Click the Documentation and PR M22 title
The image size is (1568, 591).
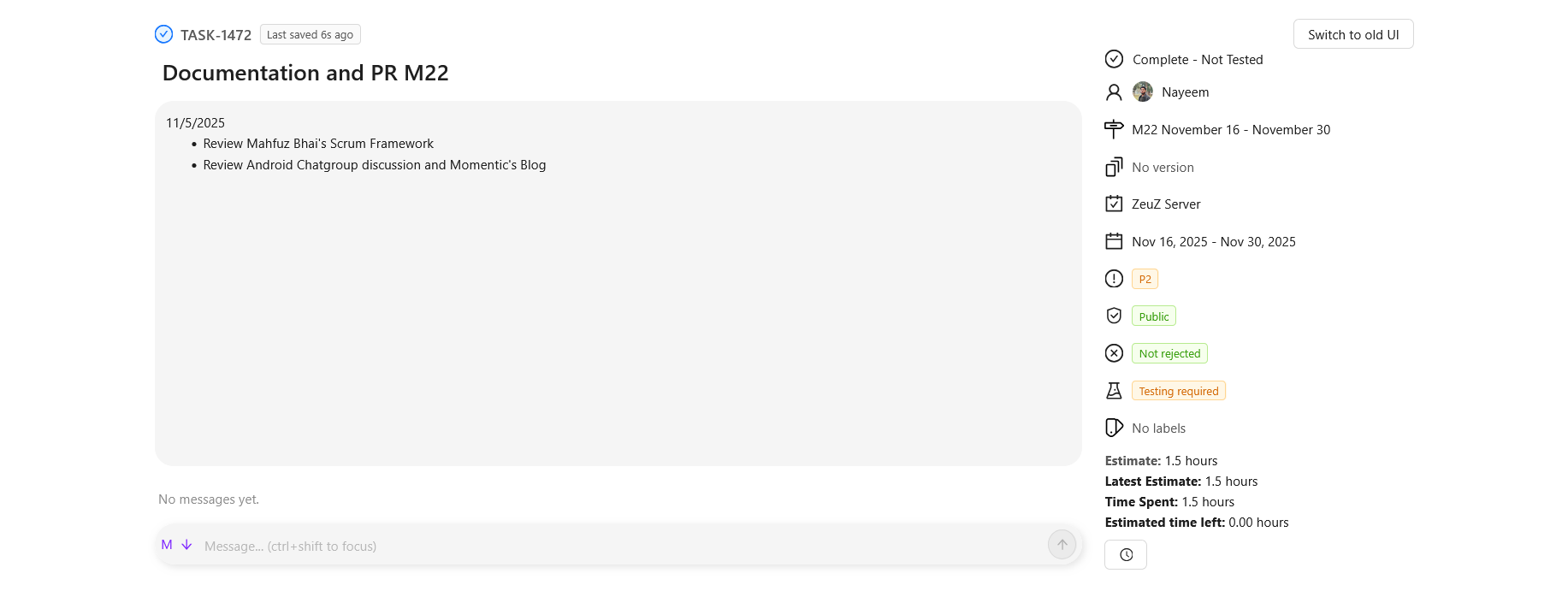(x=305, y=73)
